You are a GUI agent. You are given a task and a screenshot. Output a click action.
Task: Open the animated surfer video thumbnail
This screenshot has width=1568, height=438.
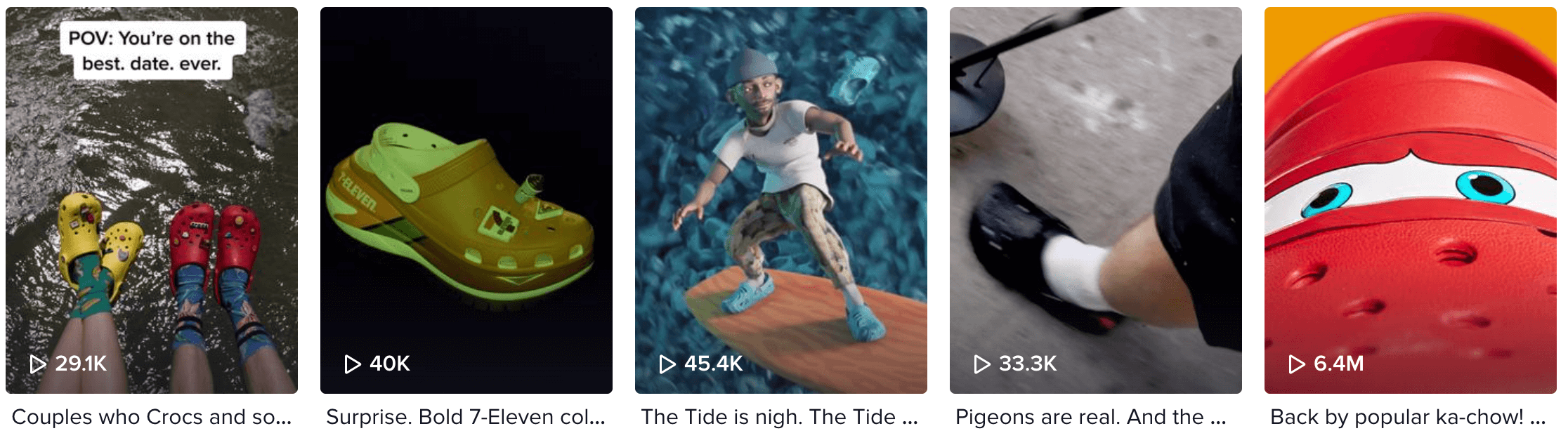point(781,200)
